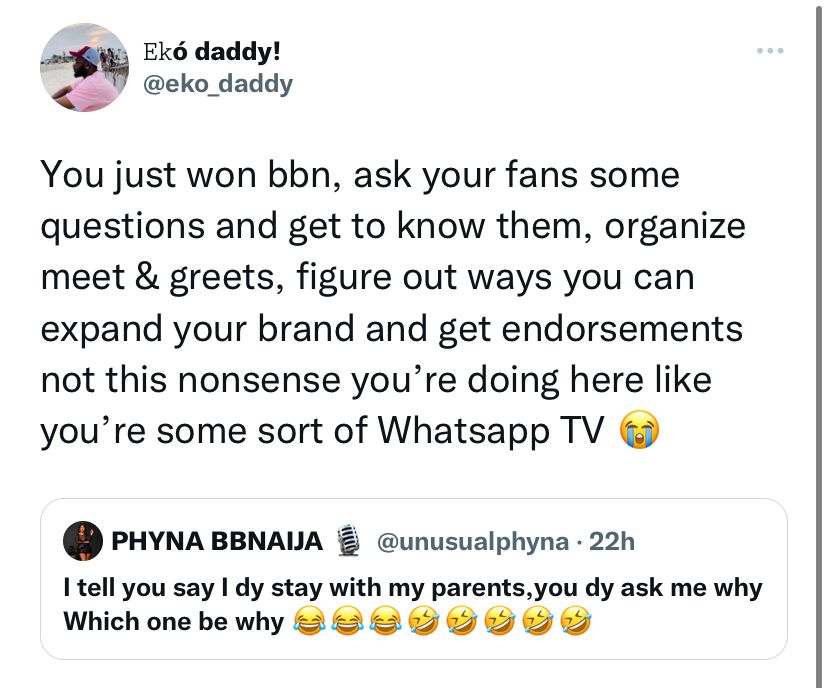This screenshot has height=688, width=828.
Task: Click the third tears-of-joy emoji in quoted tweet
Action: tap(385, 621)
